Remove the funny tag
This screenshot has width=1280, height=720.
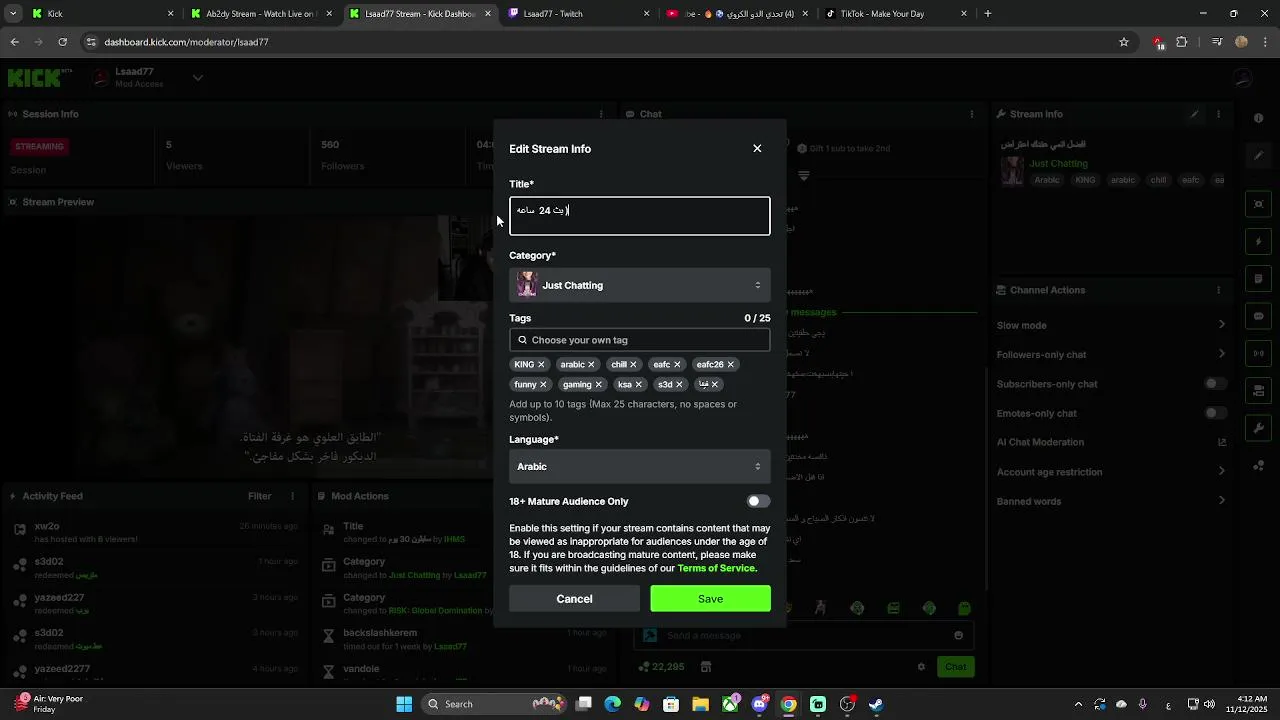coord(543,385)
